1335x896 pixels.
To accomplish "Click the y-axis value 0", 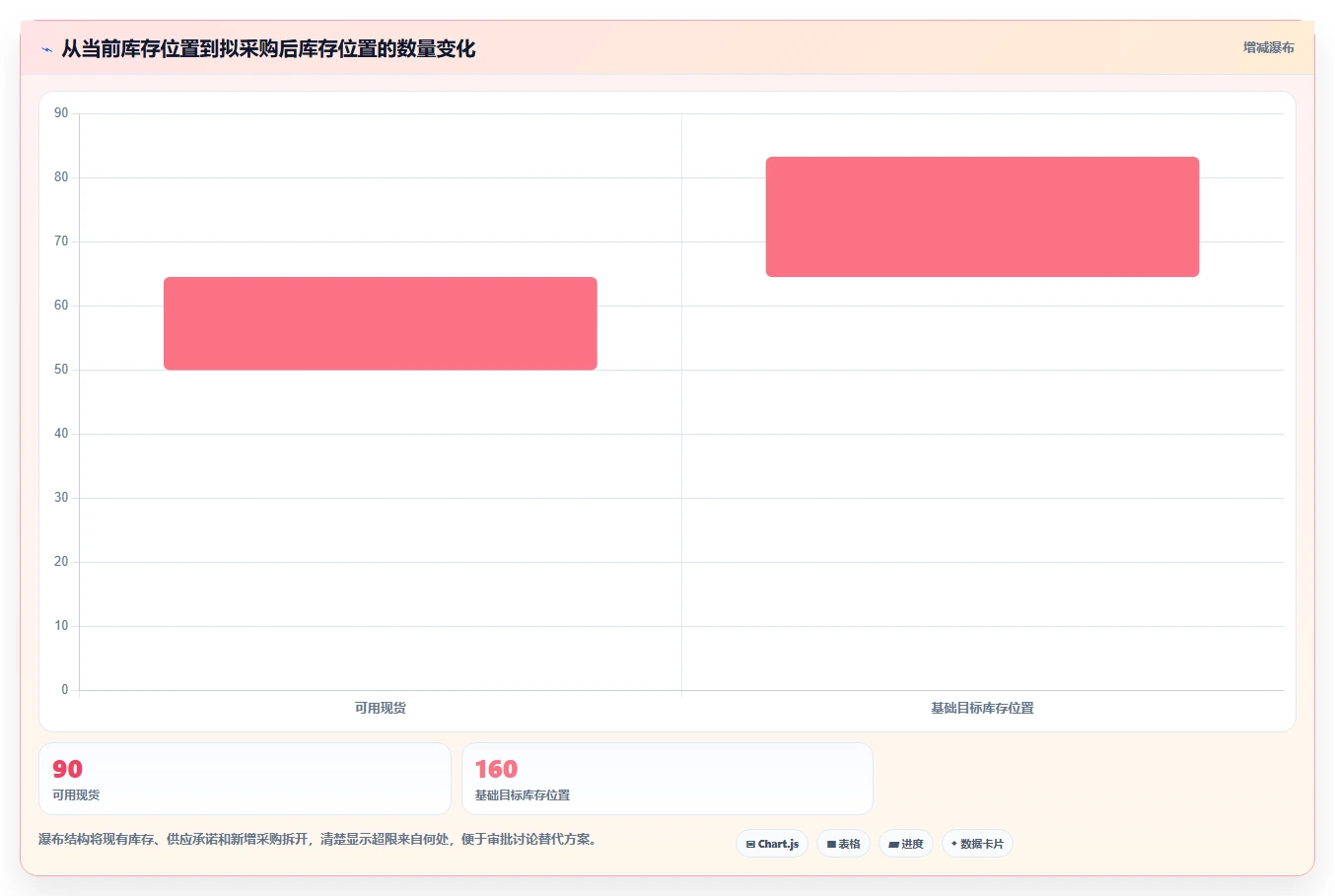I will pyautogui.click(x=65, y=690).
